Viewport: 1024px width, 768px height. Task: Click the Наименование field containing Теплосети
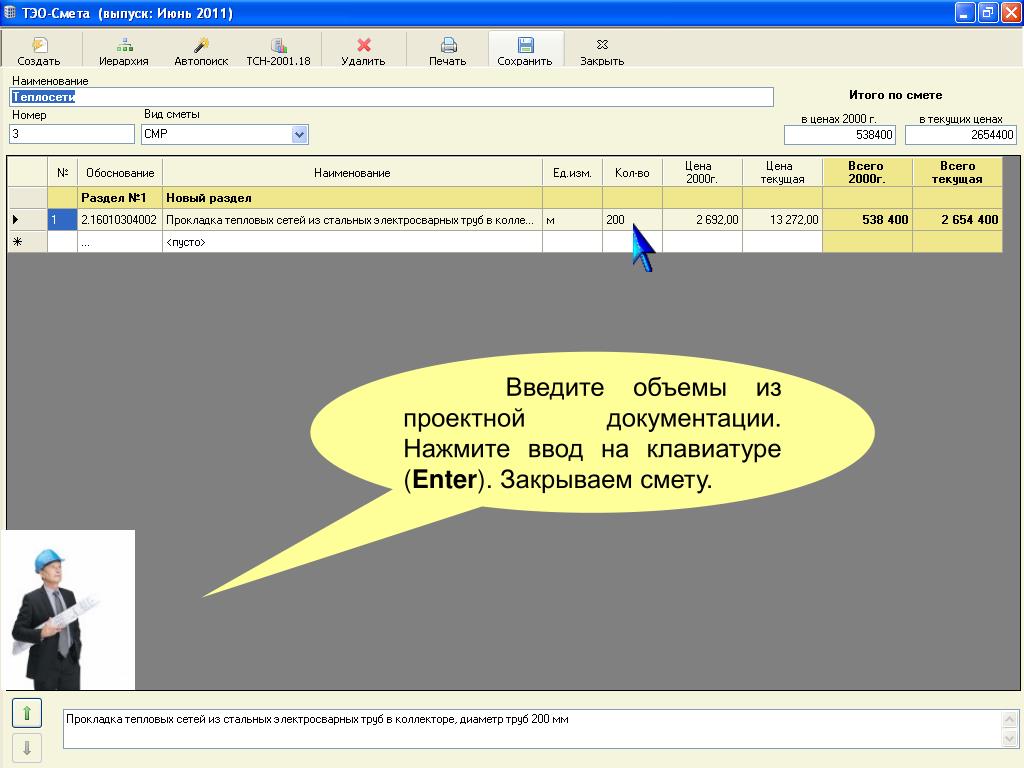pyautogui.click(x=392, y=97)
